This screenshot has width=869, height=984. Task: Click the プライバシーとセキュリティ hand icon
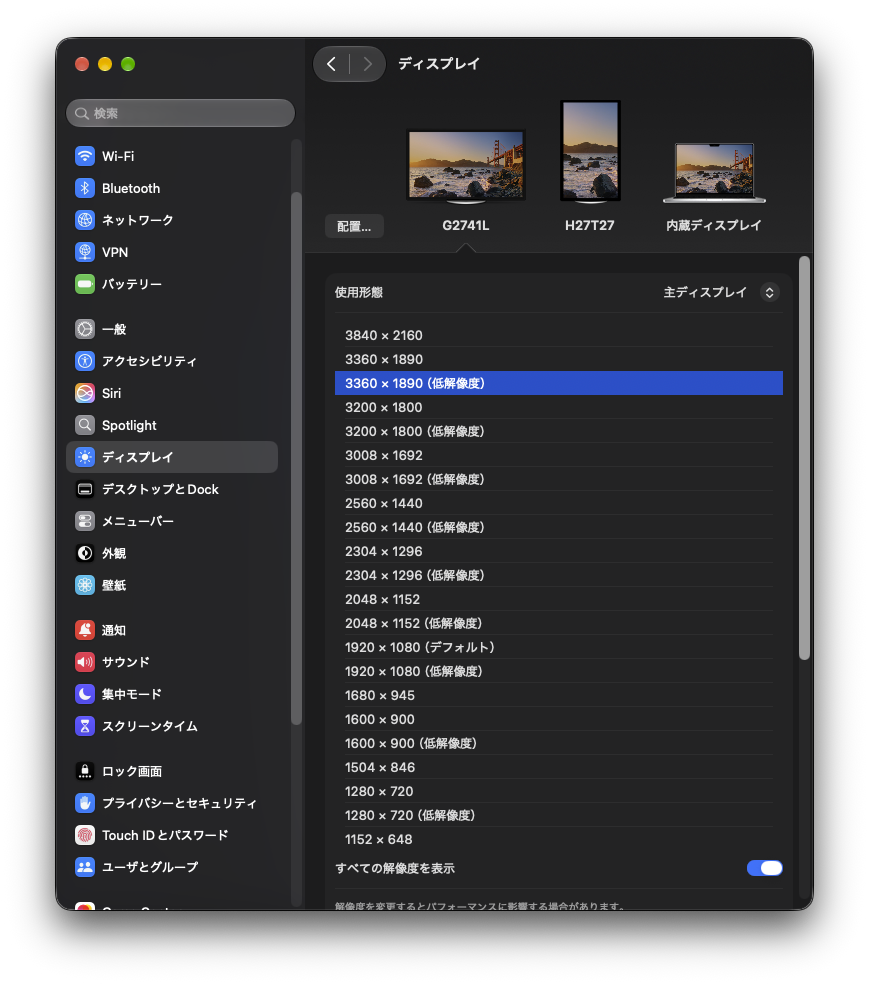coord(85,804)
